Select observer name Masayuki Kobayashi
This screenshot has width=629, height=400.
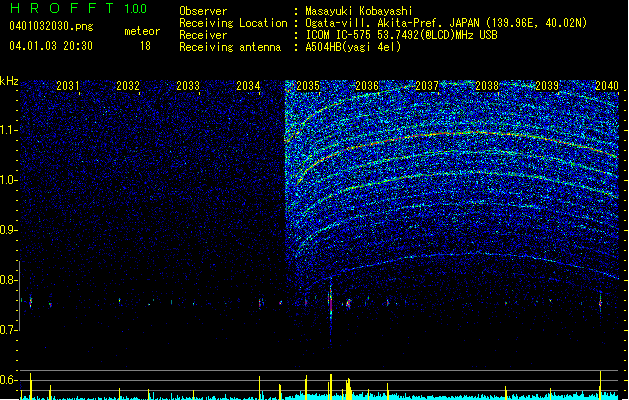click(359, 11)
